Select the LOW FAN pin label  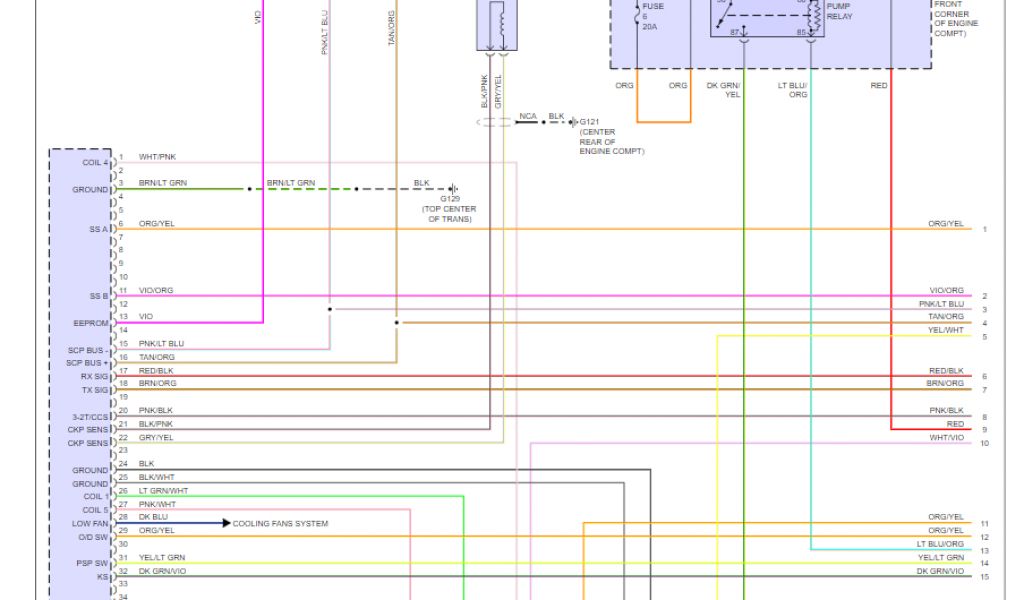point(90,523)
